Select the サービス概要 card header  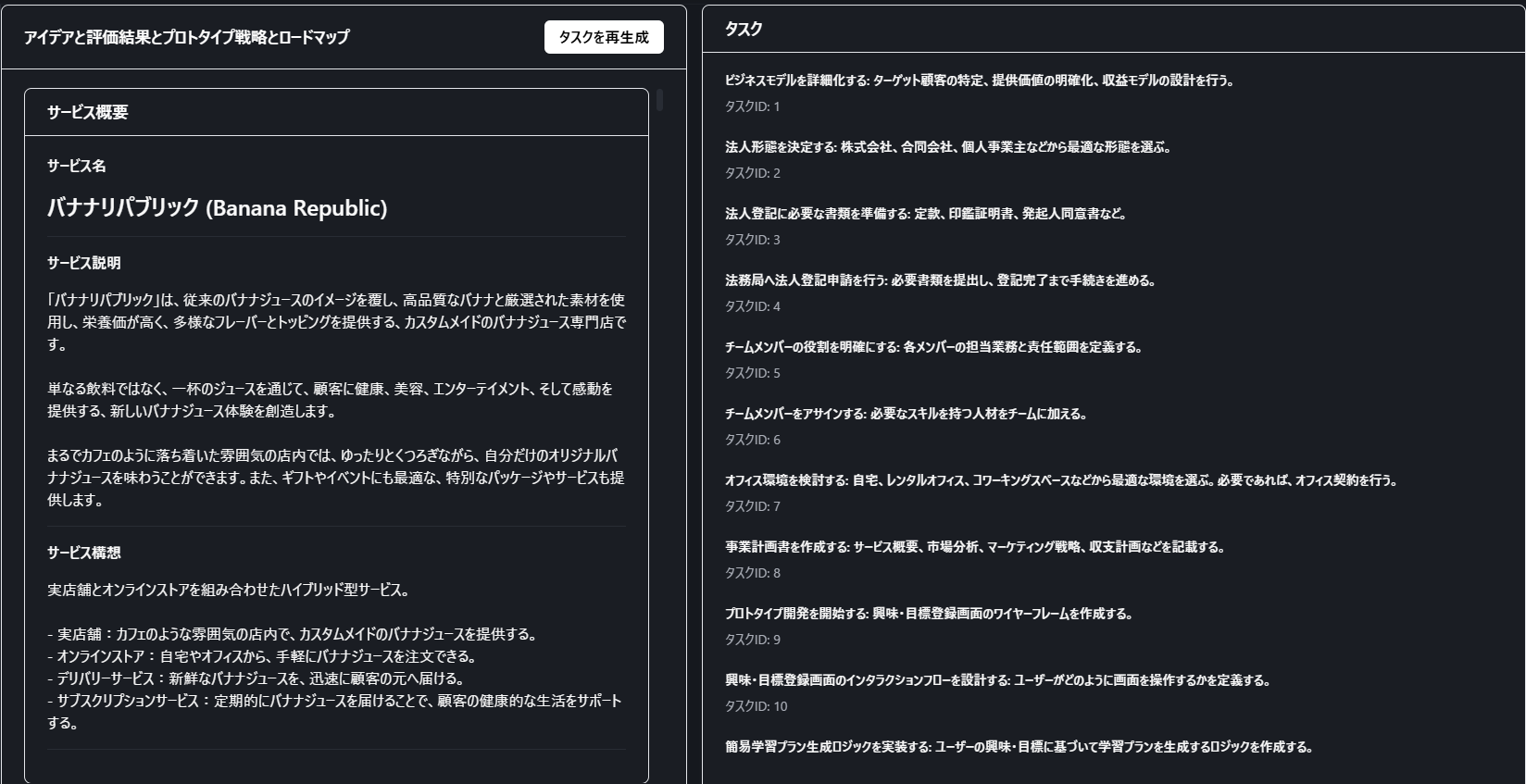click(x=88, y=112)
